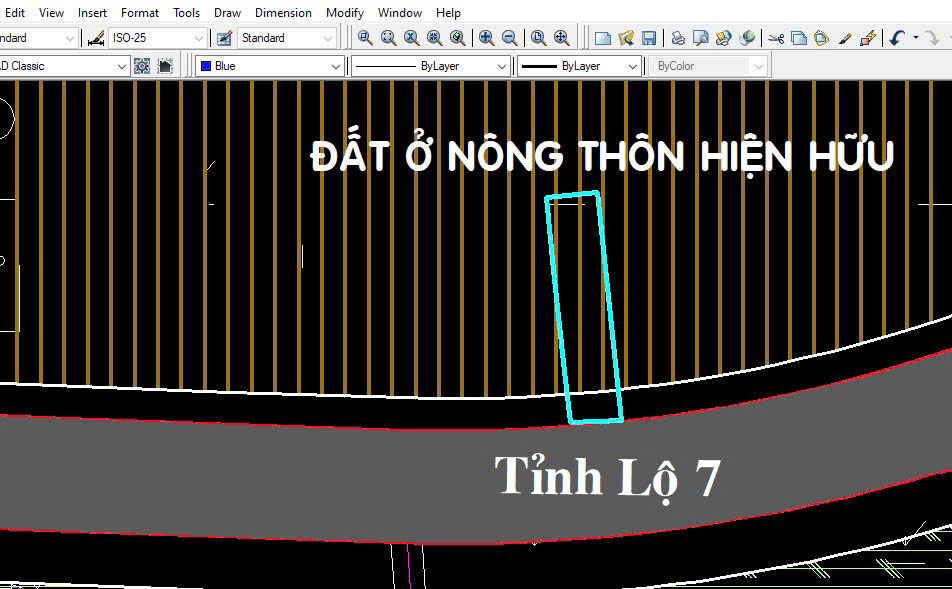Click the Zoom Out magnifier icon
Screen dimensions: 952x589
pyautogui.click(x=509, y=38)
